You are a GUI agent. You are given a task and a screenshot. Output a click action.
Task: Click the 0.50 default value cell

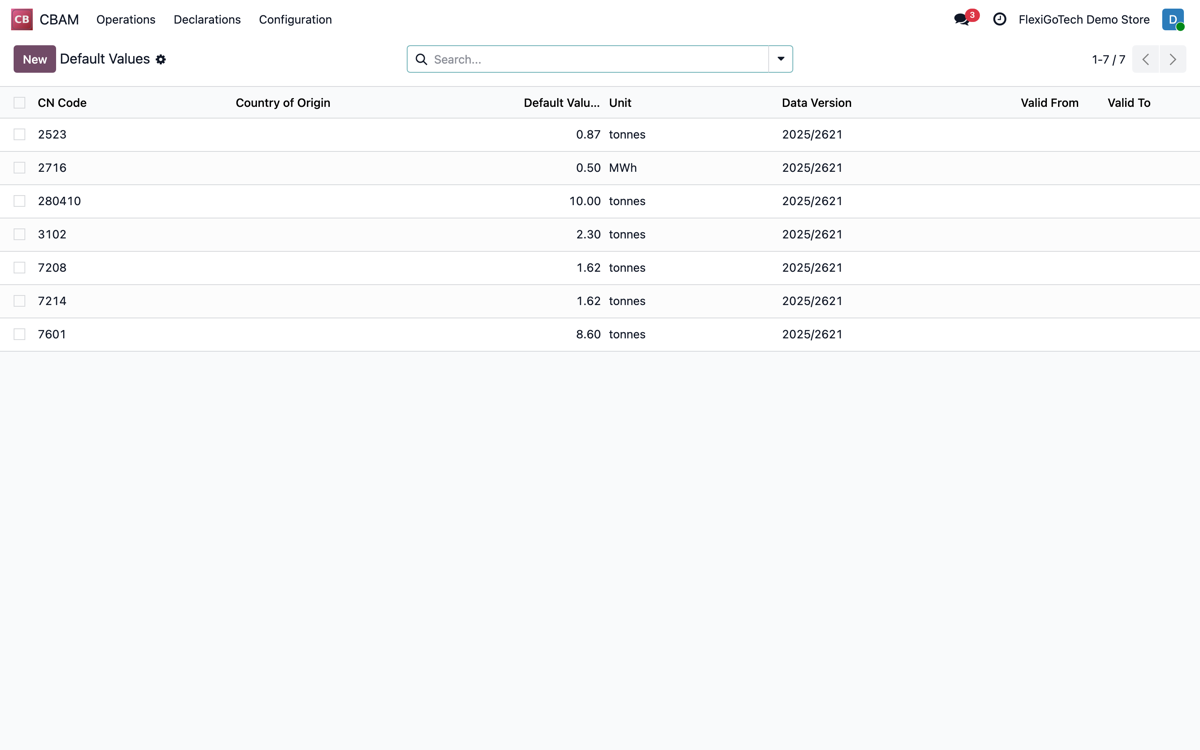pyautogui.click(x=588, y=168)
